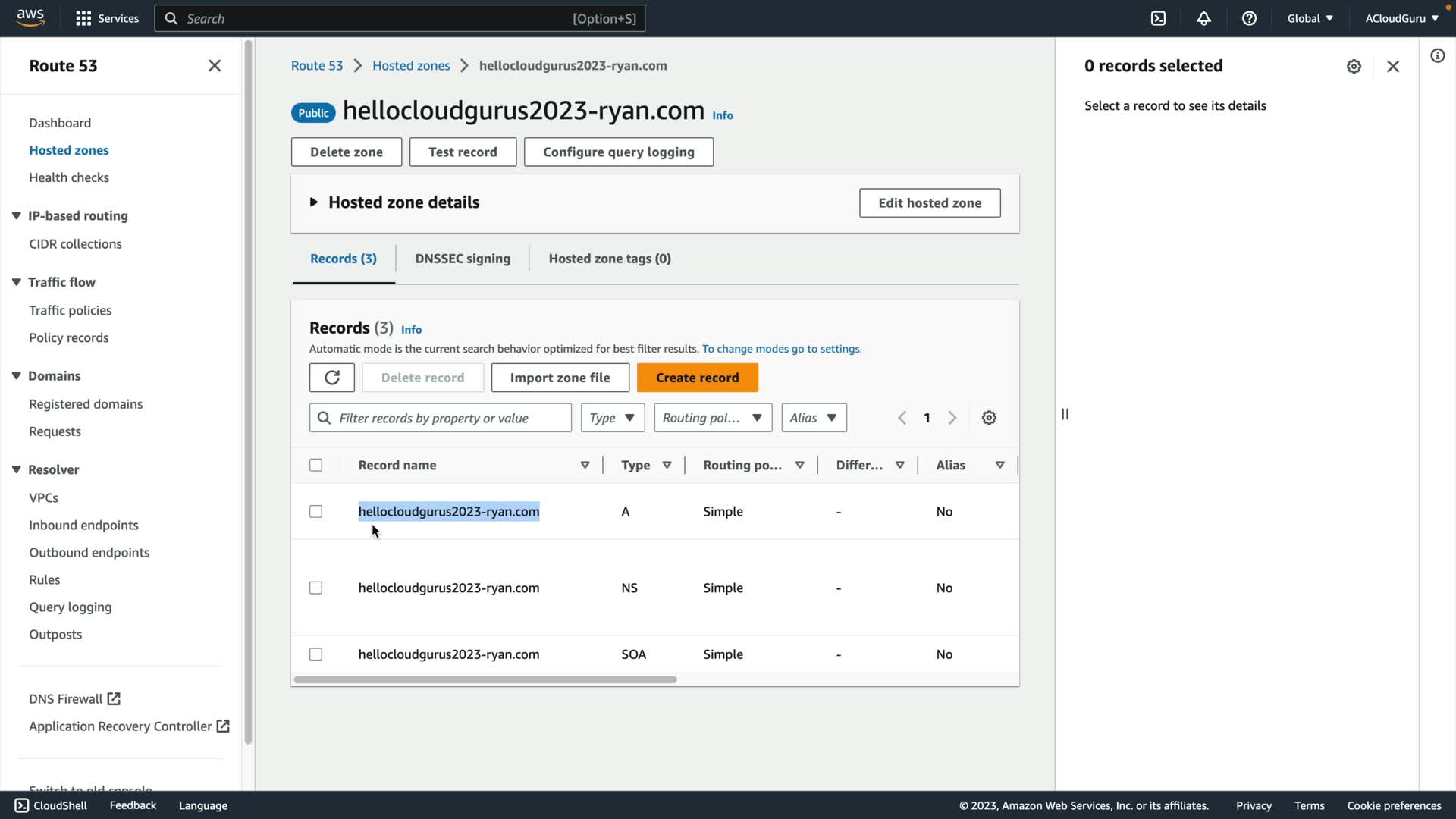Click the horizontal table scrollbar
The height and width of the screenshot is (819, 1456).
pos(485,680)
